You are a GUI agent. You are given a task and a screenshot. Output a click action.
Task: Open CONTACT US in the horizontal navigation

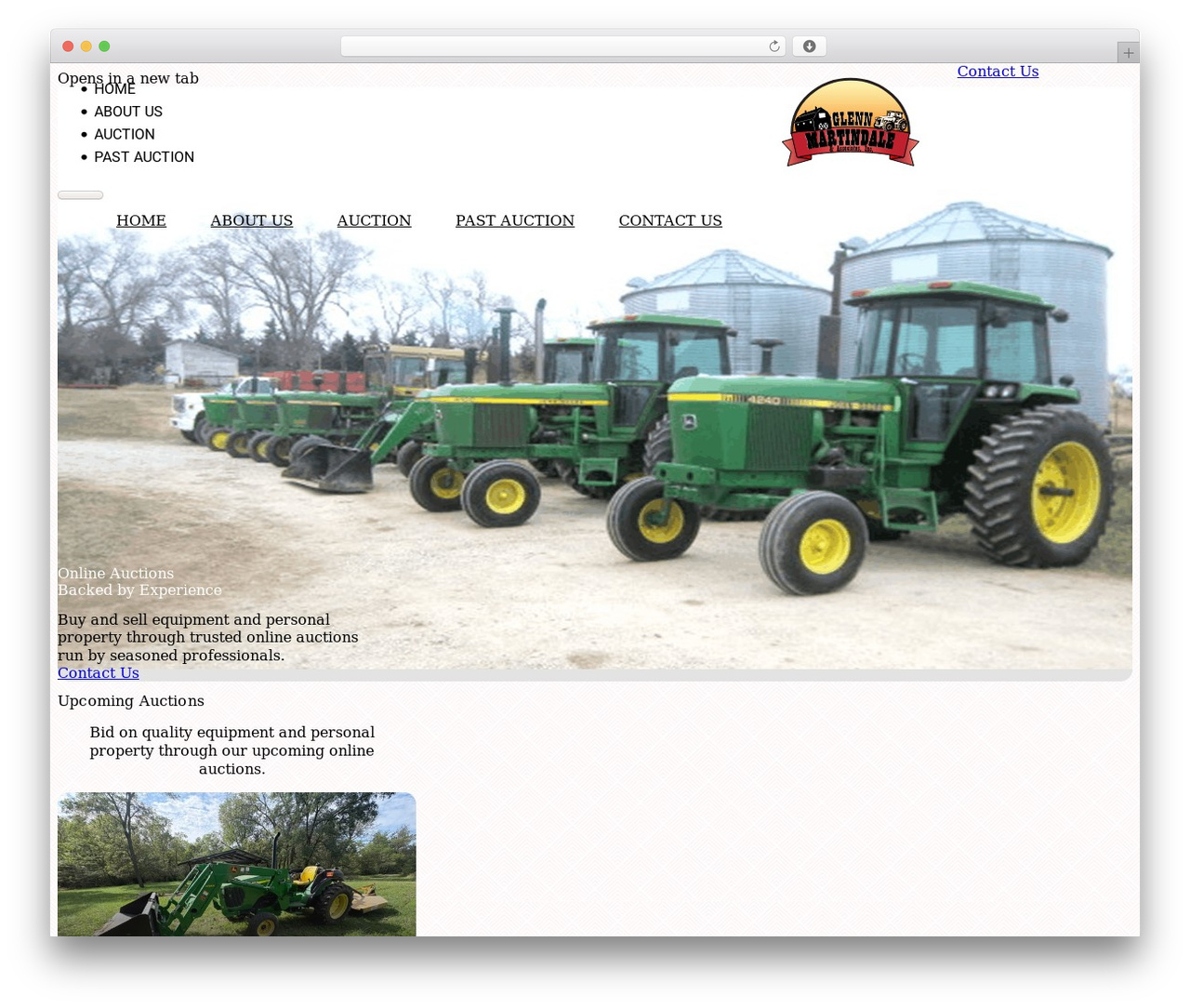[x=670, y=220]
